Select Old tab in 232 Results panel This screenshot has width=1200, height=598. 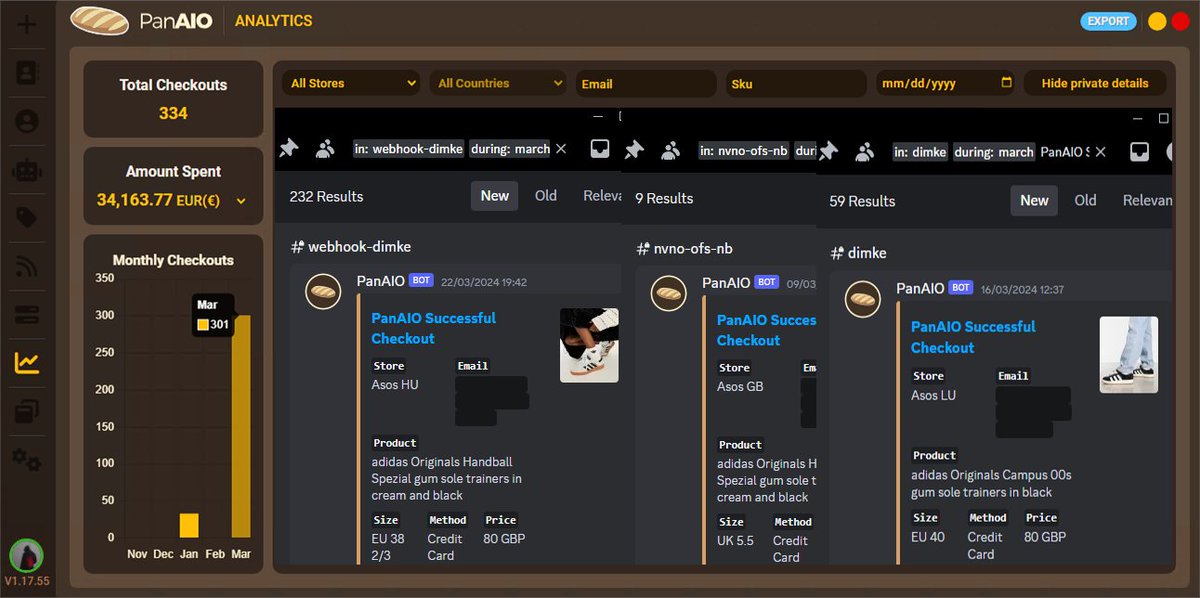point(546,196)
